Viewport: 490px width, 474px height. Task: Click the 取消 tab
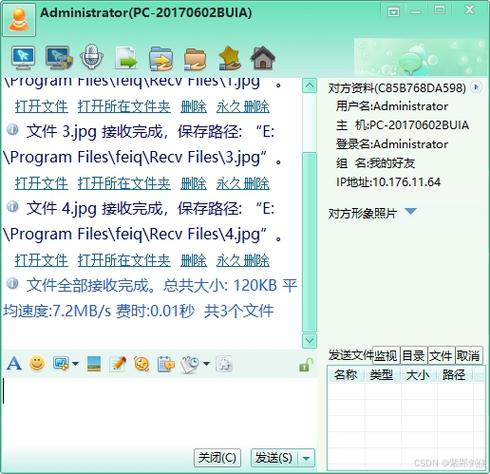coord(468,356)
